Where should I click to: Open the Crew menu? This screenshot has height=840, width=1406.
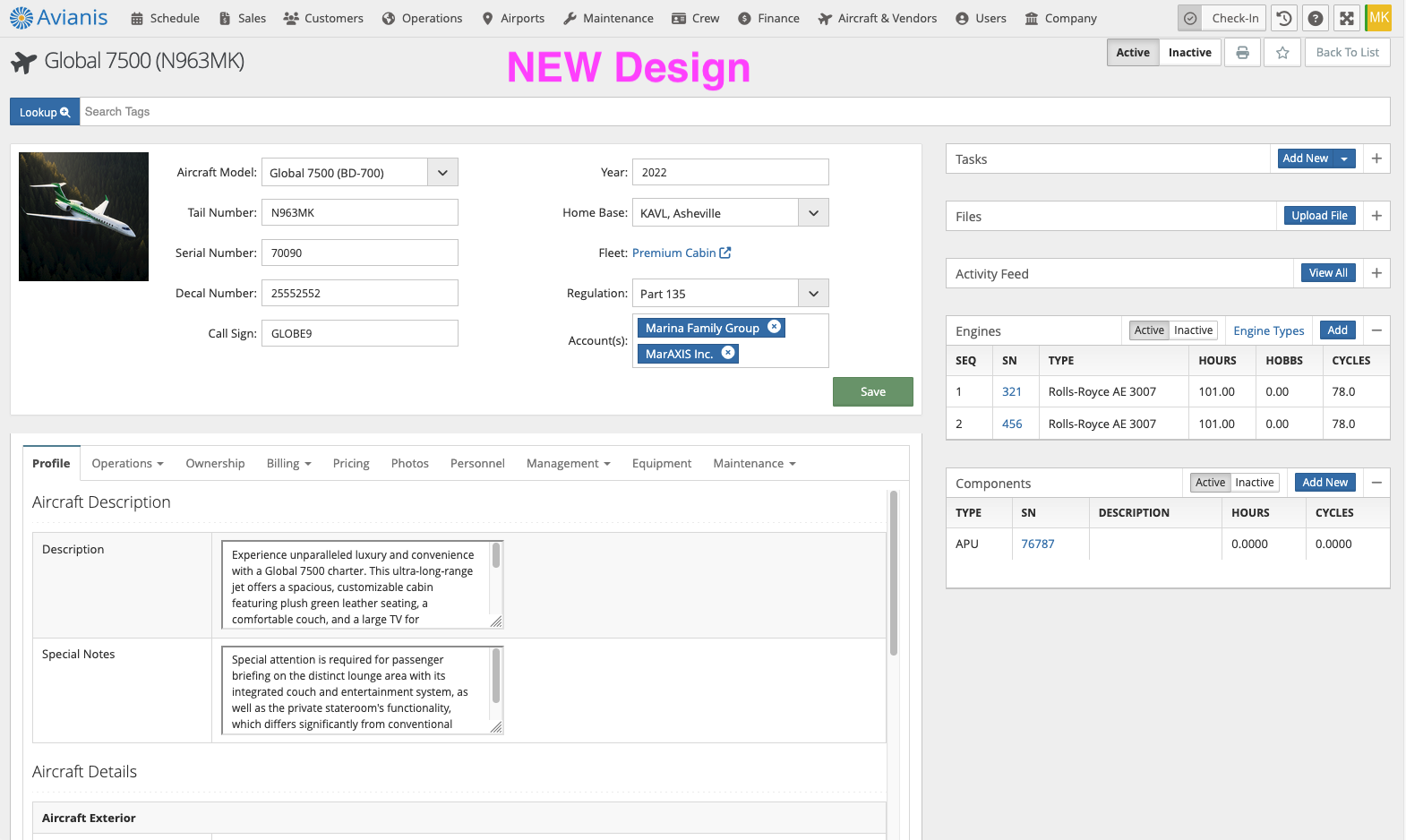coord(696,18)
